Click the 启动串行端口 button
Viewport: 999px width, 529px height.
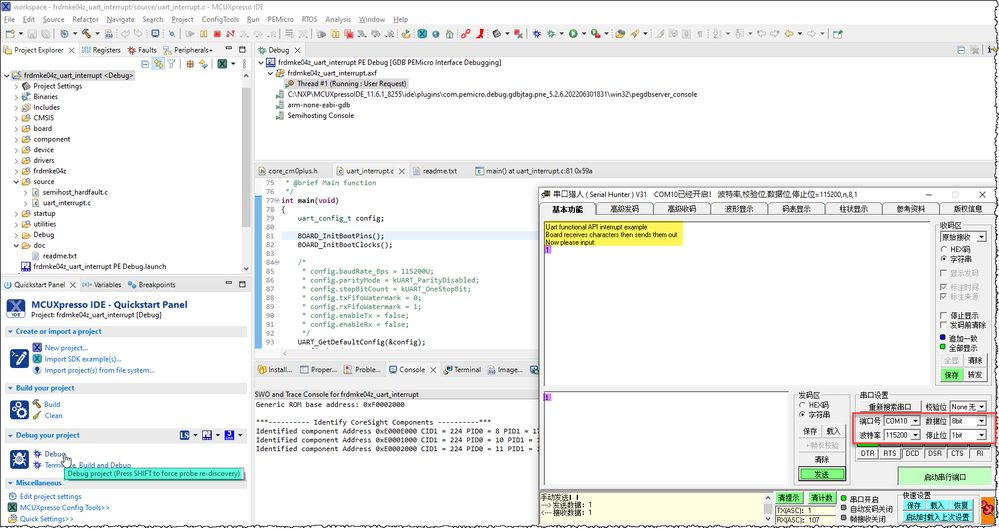click(945, 477)
